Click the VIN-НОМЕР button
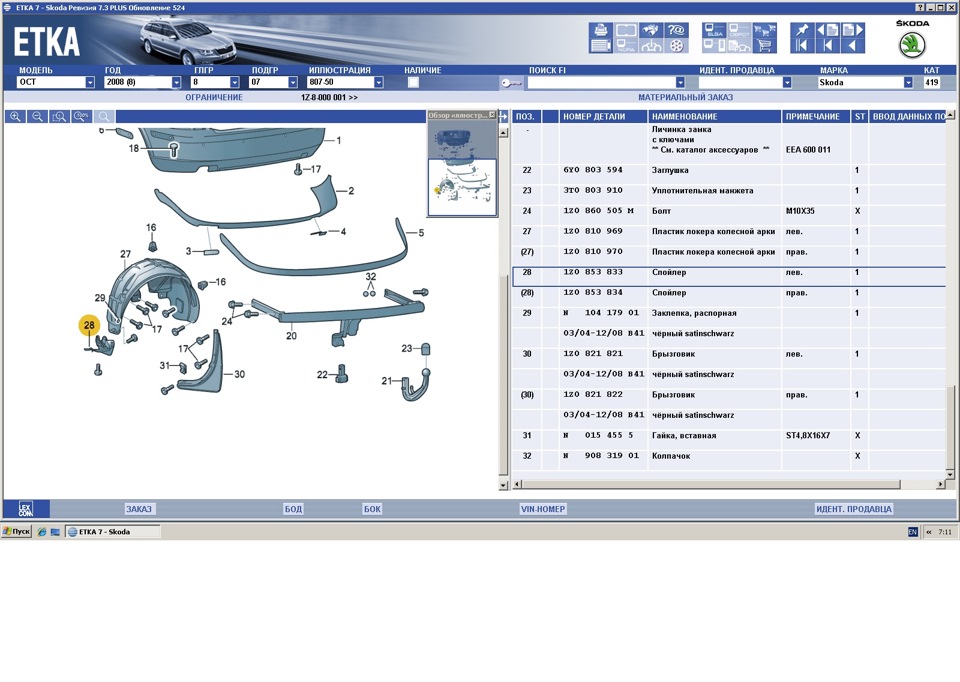Screen dimensions: 960x682 (x=543, y=509)
